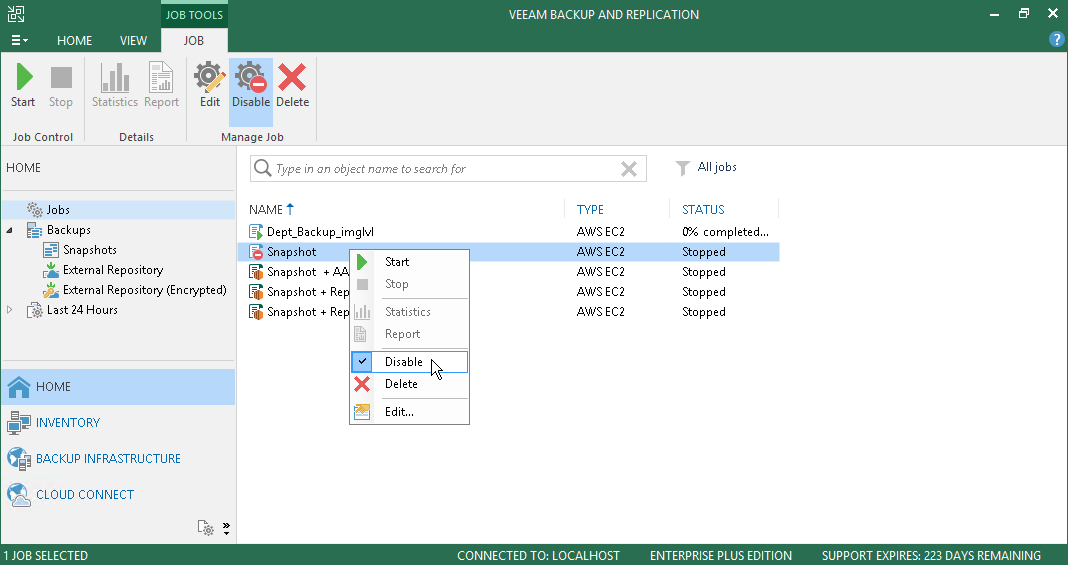Choose Start in the context menu
The width and height of the screenshot is (1068, 565).
pyautogui.click(x=409, y=262)
